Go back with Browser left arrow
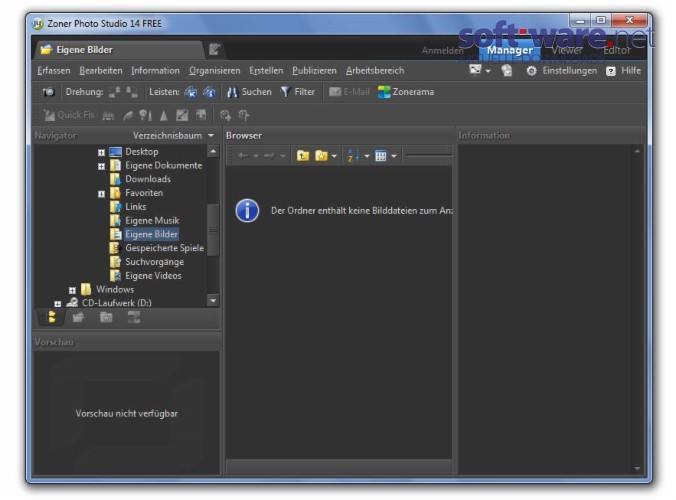Viewport: 676px width, 500px height. coord(243,156)
